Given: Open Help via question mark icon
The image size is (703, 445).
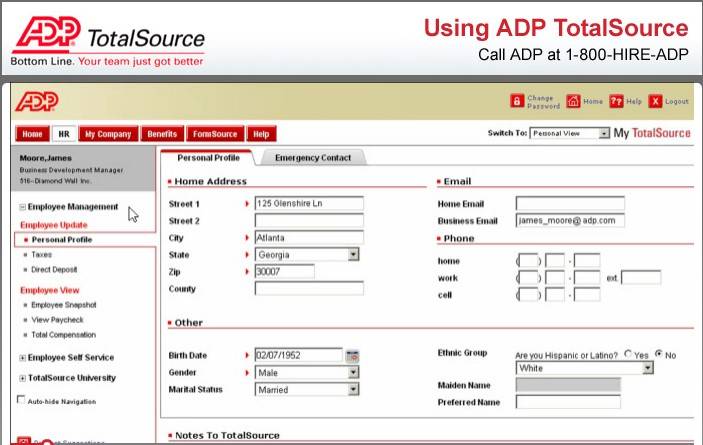Looking at the screenshot, I should click(x=617, y=101).
